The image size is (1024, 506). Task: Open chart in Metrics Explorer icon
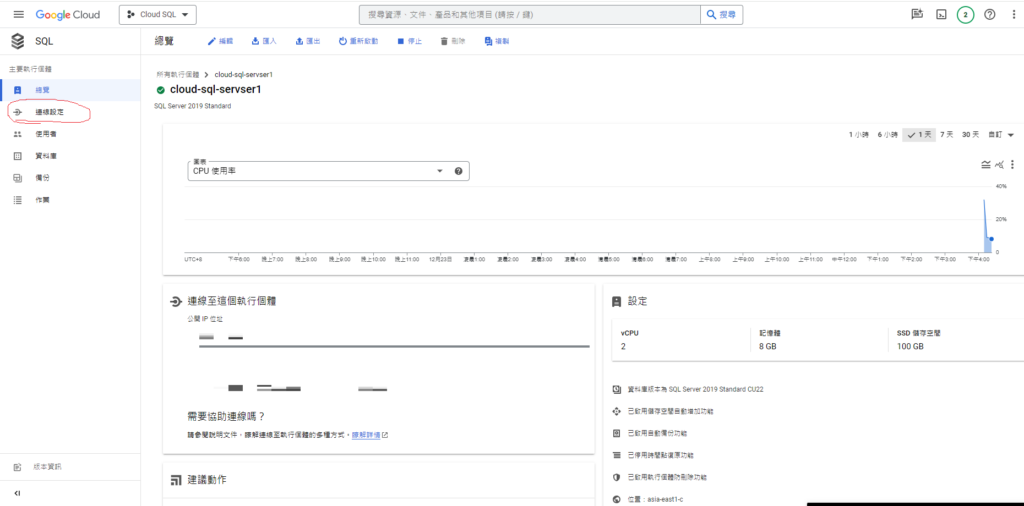click(999, 165)
